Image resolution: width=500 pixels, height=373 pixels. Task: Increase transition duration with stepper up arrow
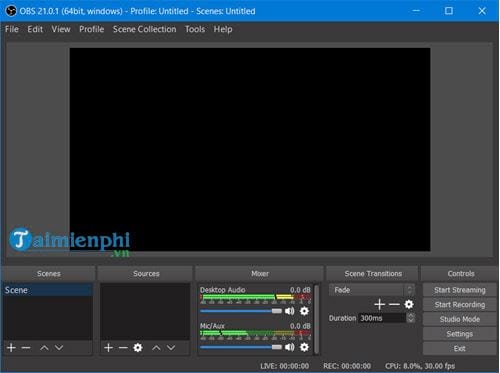[x=411, y=315]
